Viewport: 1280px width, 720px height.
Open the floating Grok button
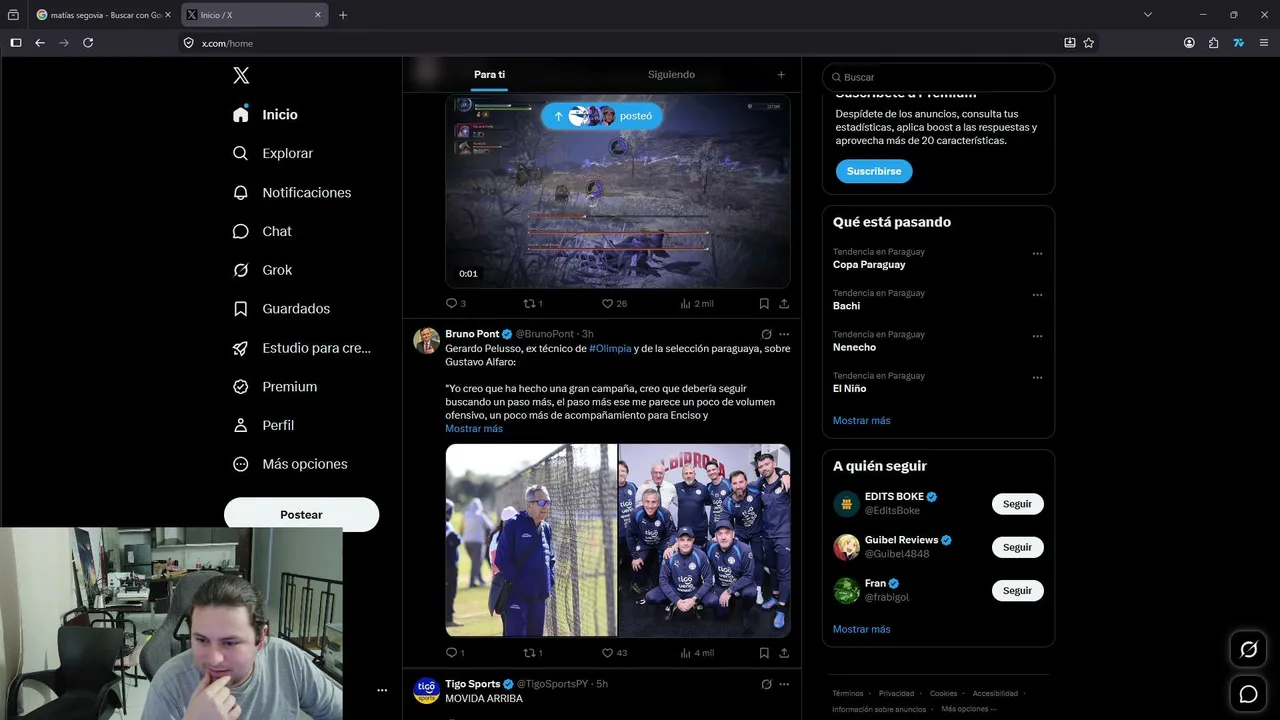1249,650
